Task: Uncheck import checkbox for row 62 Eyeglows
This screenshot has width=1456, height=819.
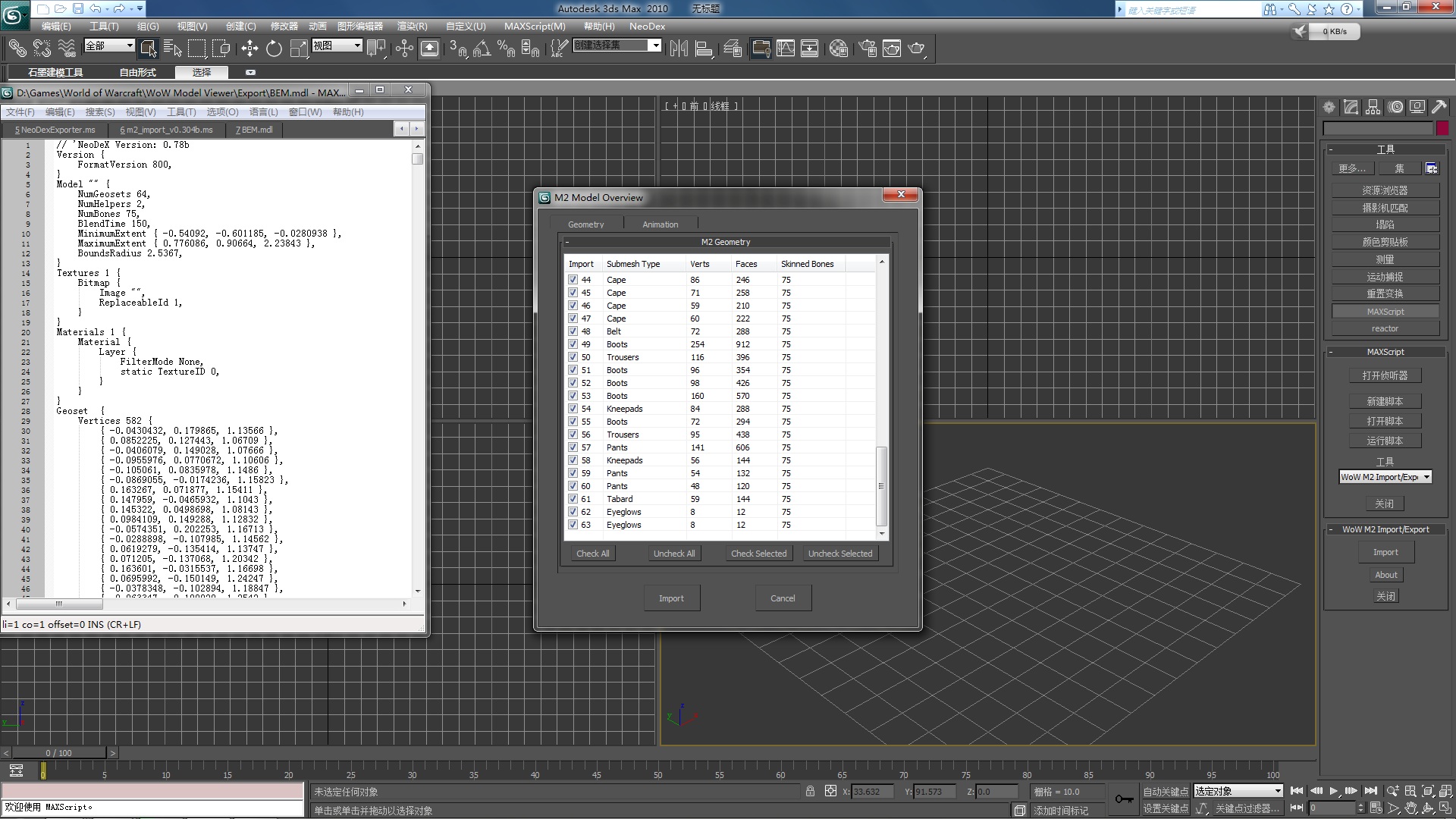Action: (x=573, y=512)
